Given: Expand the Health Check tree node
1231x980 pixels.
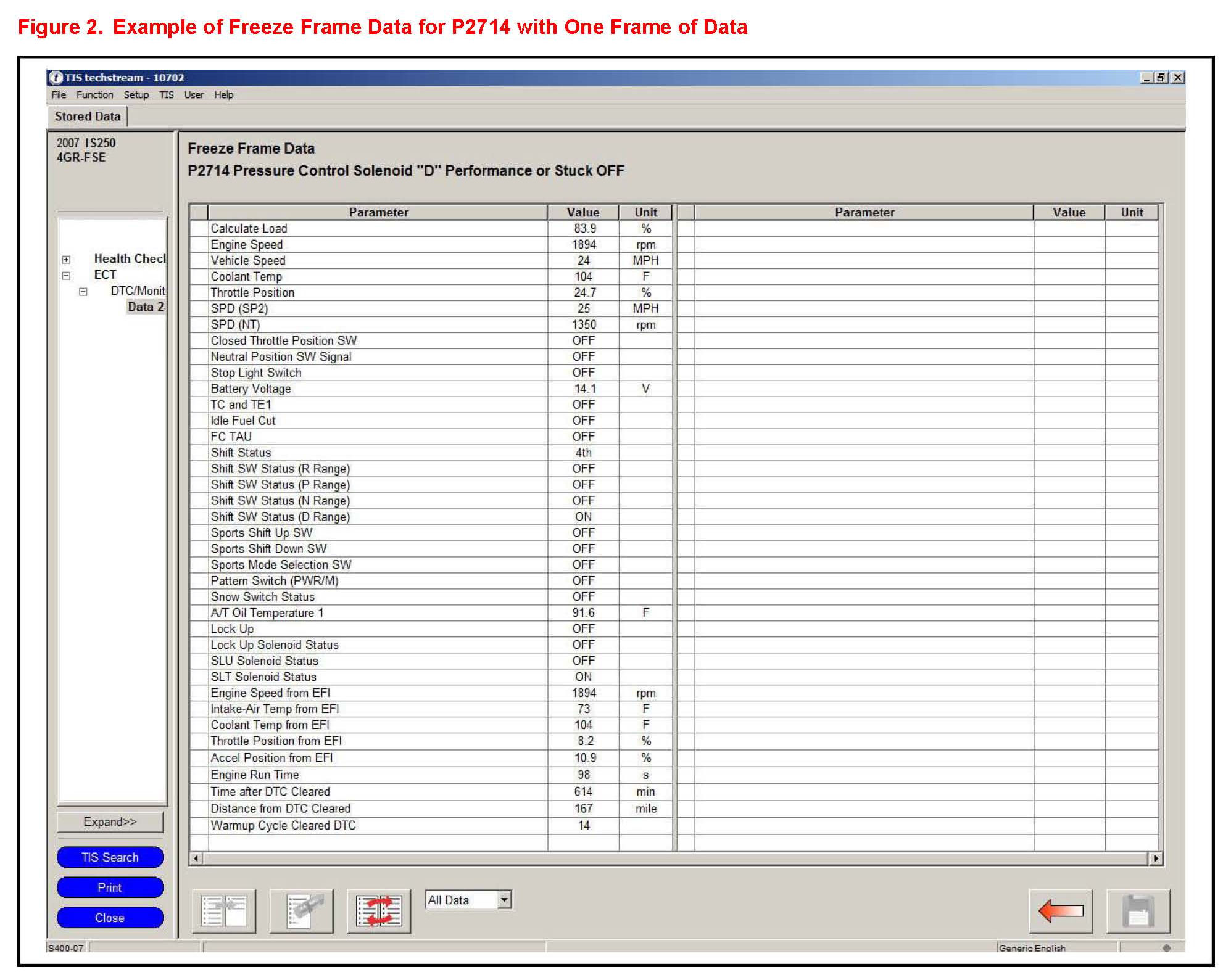Looking at the screenshot, I should point(66,260).
